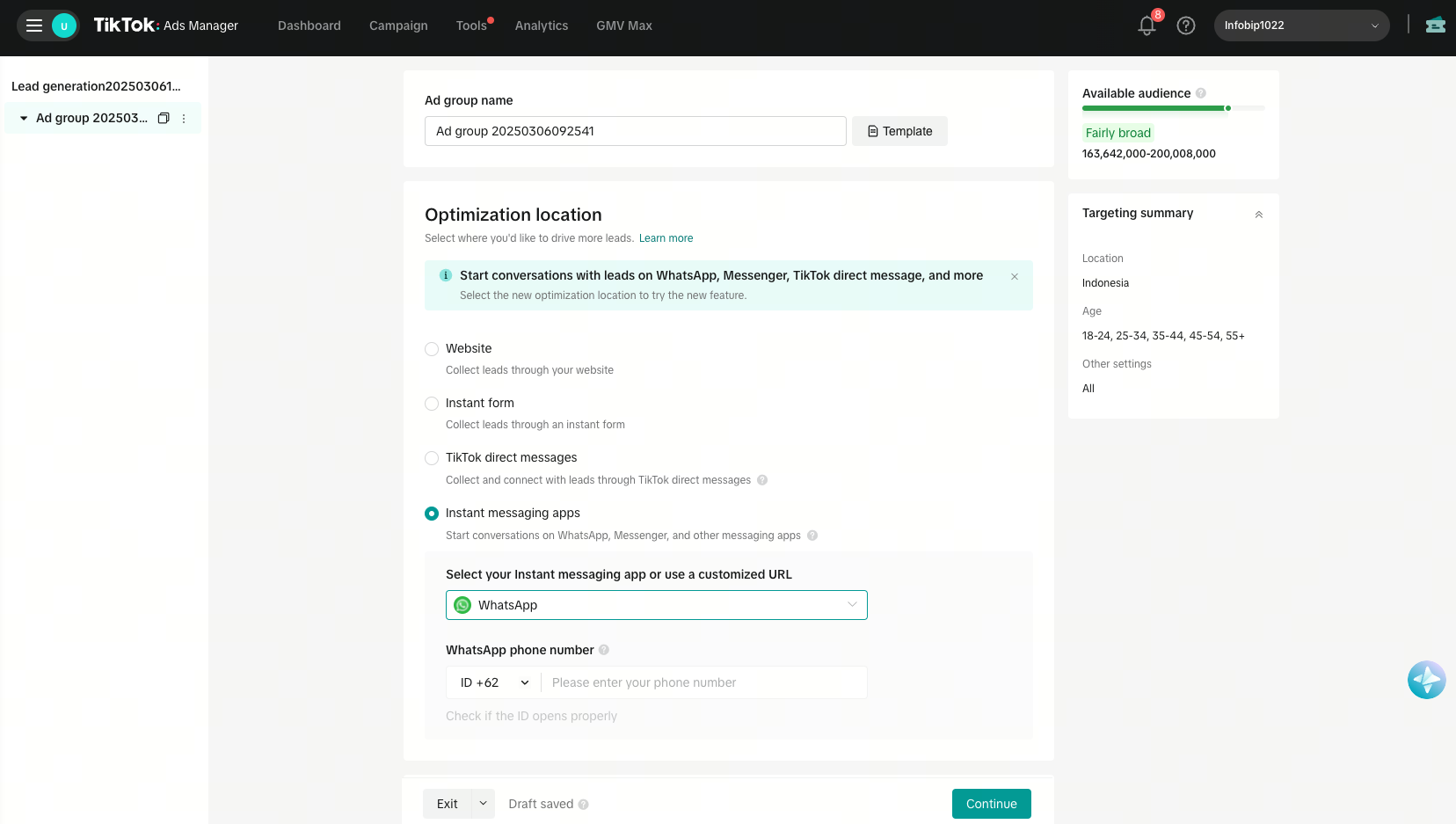The height and width of the screenshot is (824, 1456).
Task: Click the Draft saved status text
Action: 541,804
